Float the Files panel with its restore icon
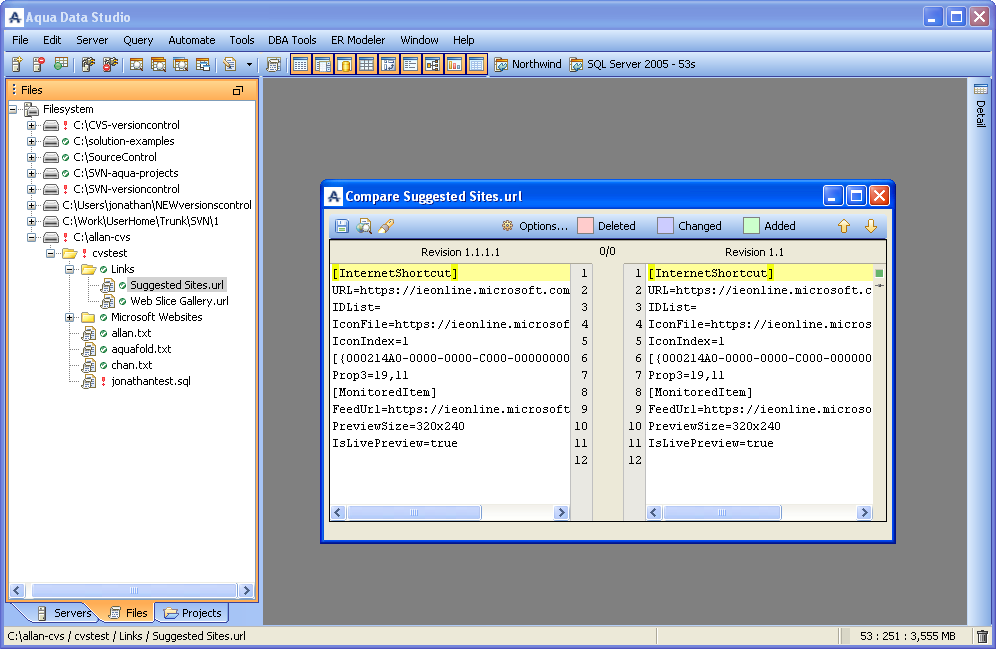This screenshot has width=996, height=649. pyautogui.click(x=238, y=90)
